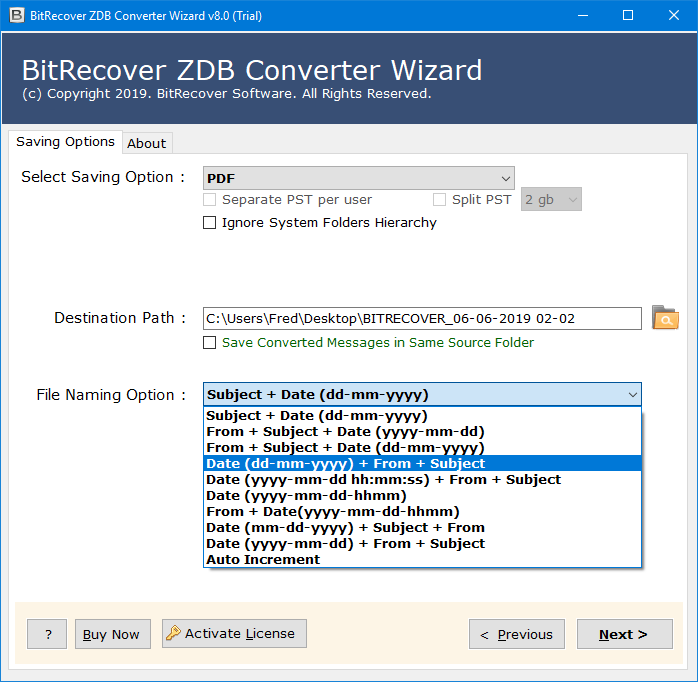
Task: Click into the Destination Path field
Action: [x=422, y=318]
